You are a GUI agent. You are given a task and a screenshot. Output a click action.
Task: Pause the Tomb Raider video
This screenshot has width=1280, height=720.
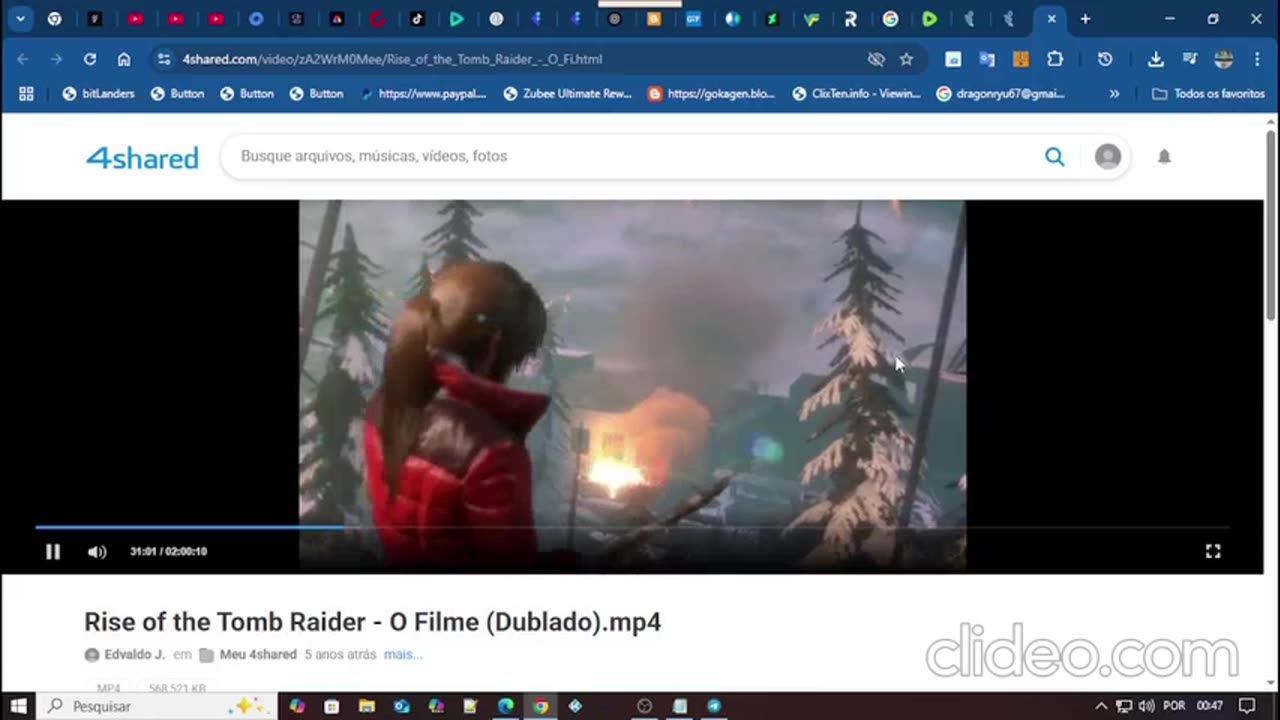(53, 551)
